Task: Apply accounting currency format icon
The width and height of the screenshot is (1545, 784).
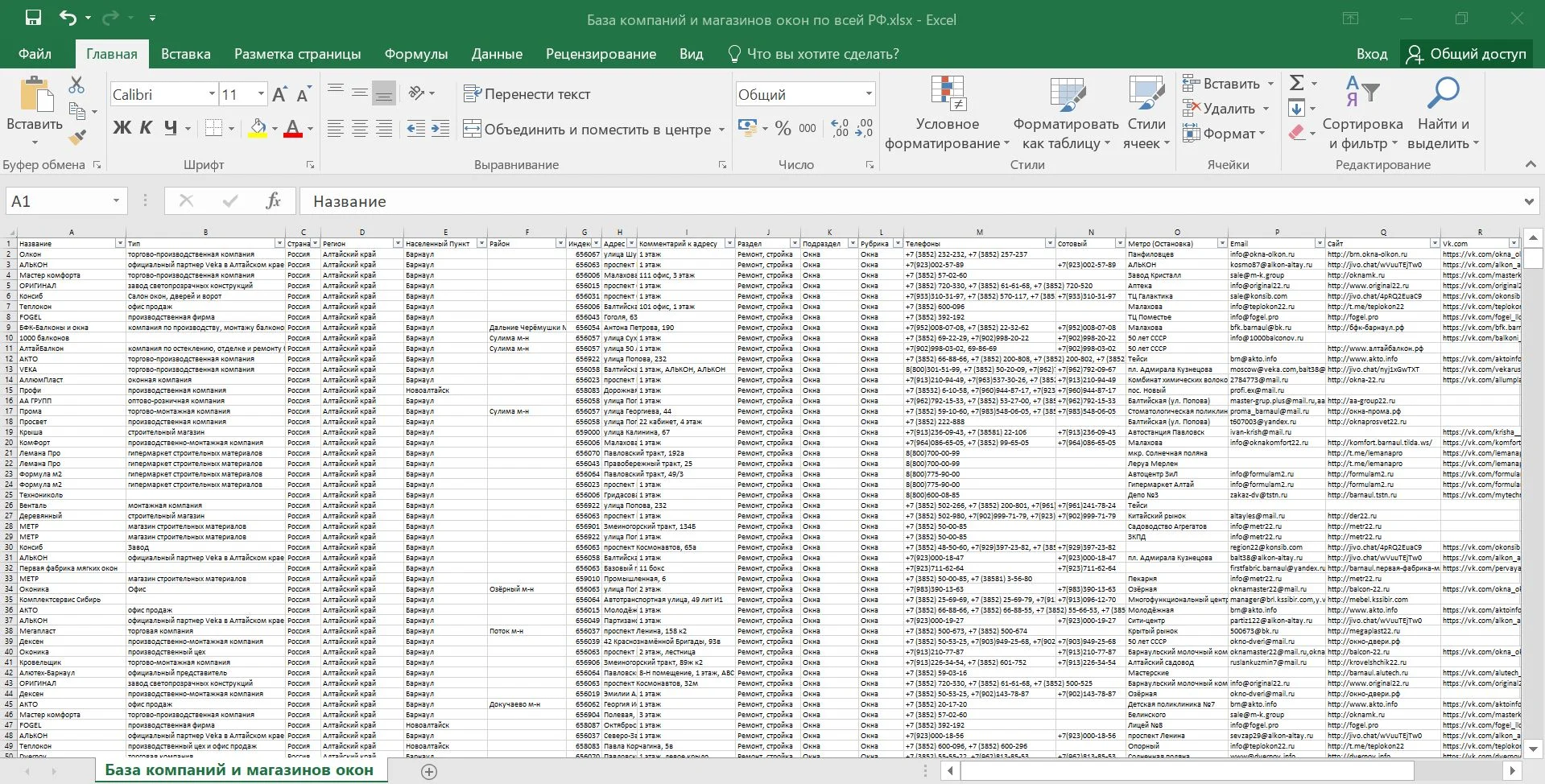Action: pyautogui.click(x=747, y=128)
